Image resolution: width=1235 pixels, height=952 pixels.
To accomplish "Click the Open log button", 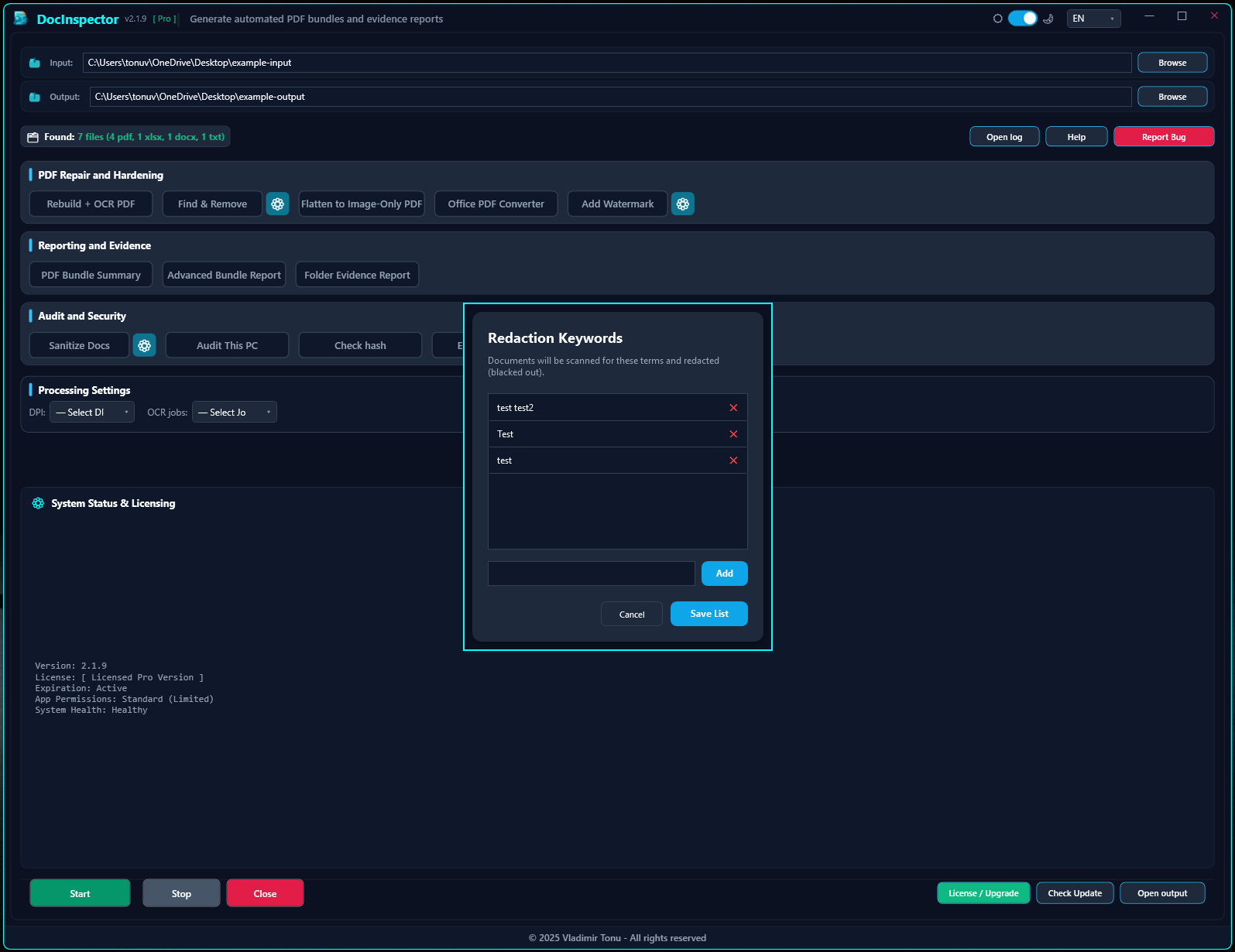I will pyautogui.click(x=1004, y=137).
